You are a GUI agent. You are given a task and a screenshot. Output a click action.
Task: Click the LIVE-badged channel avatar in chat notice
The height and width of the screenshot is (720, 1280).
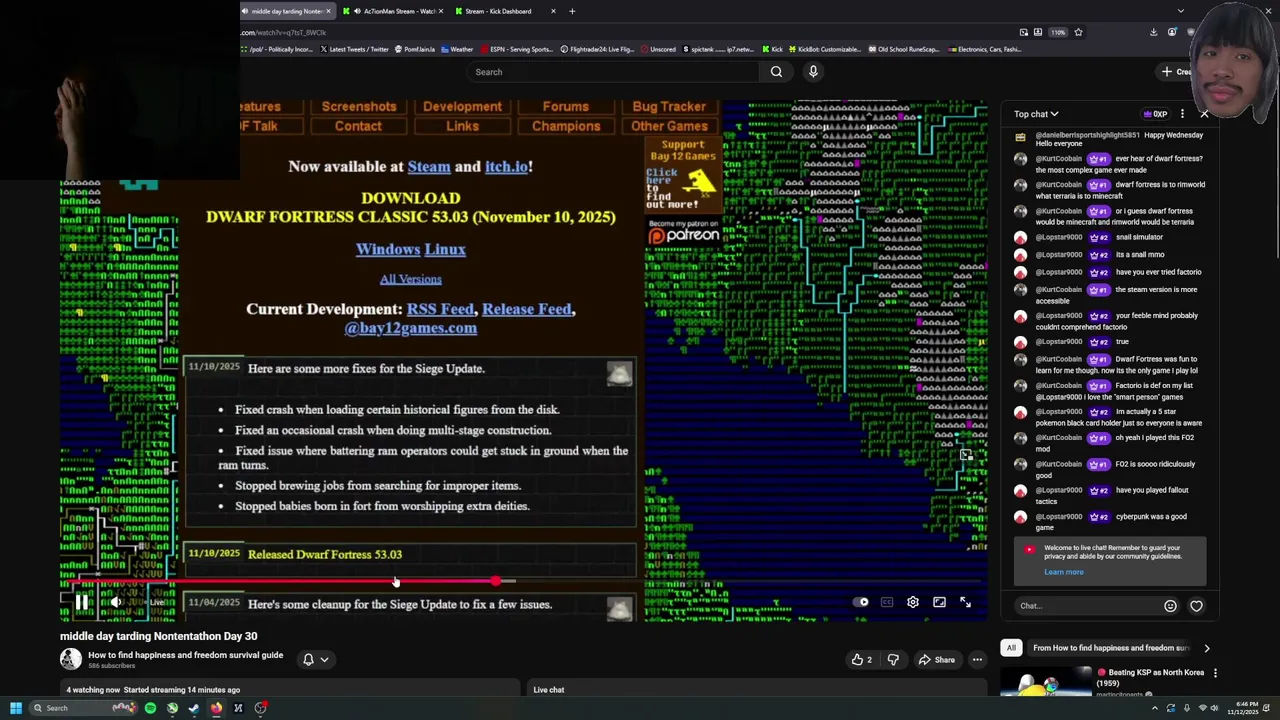(1029, 549)
